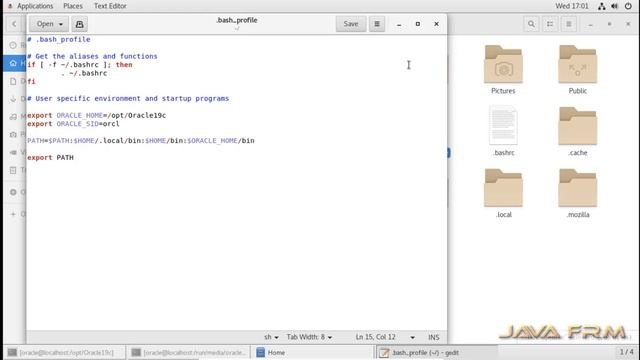Viewport: 640px width, 360px height.
Task: Open Videos sidebar icon in Files
Action: [13, 152]
